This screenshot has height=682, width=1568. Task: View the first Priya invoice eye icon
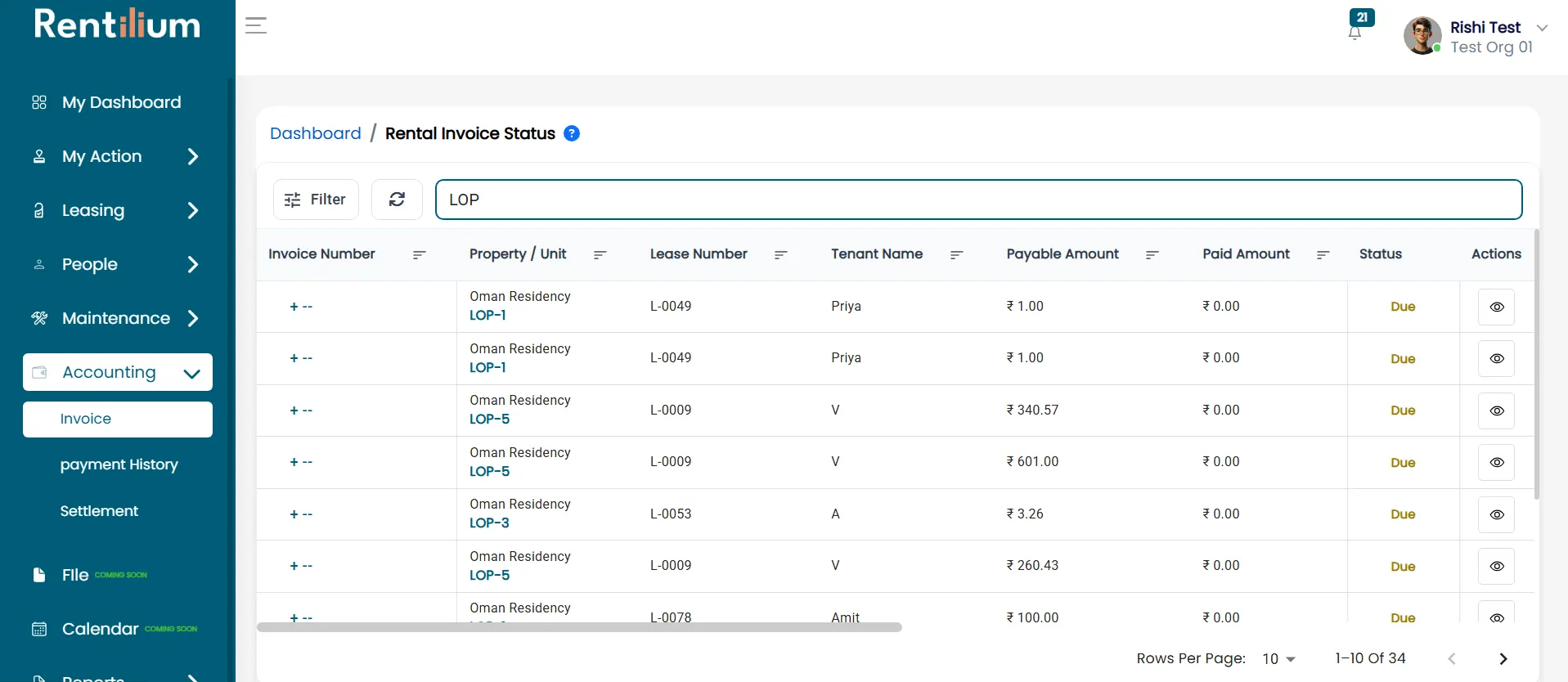click(1496, 307)
